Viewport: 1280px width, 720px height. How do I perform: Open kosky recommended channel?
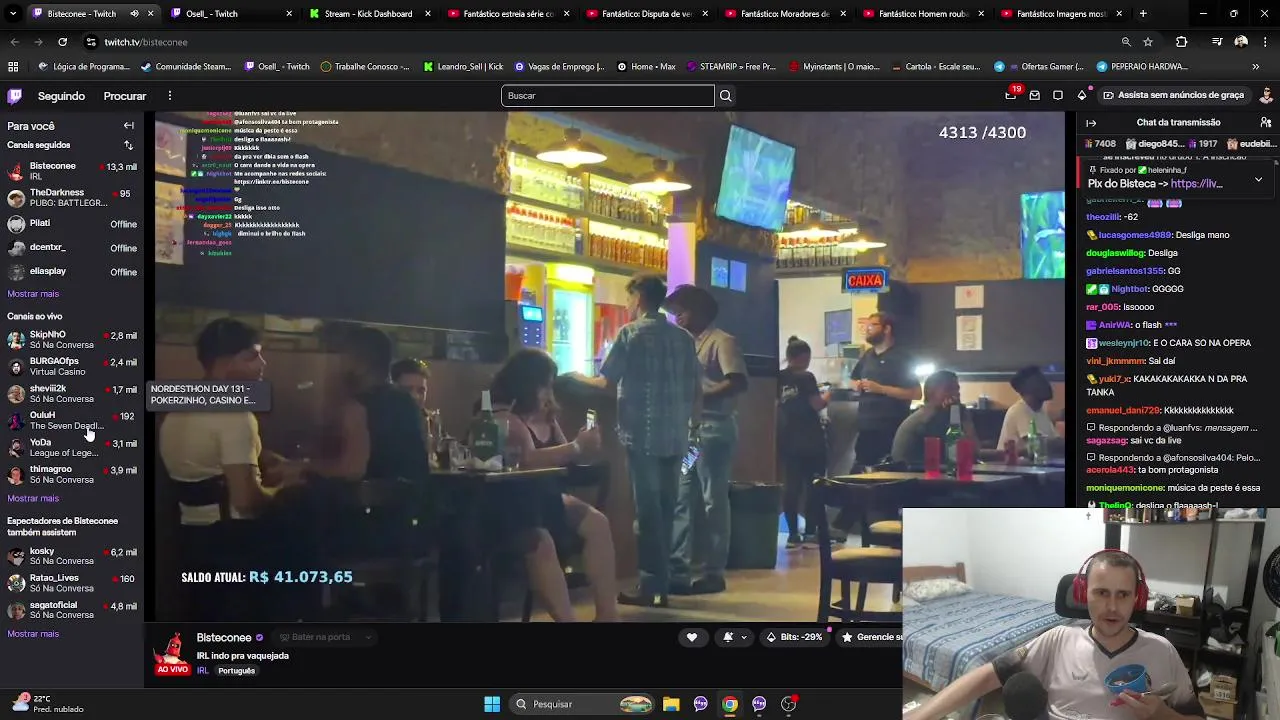[70, 556]
